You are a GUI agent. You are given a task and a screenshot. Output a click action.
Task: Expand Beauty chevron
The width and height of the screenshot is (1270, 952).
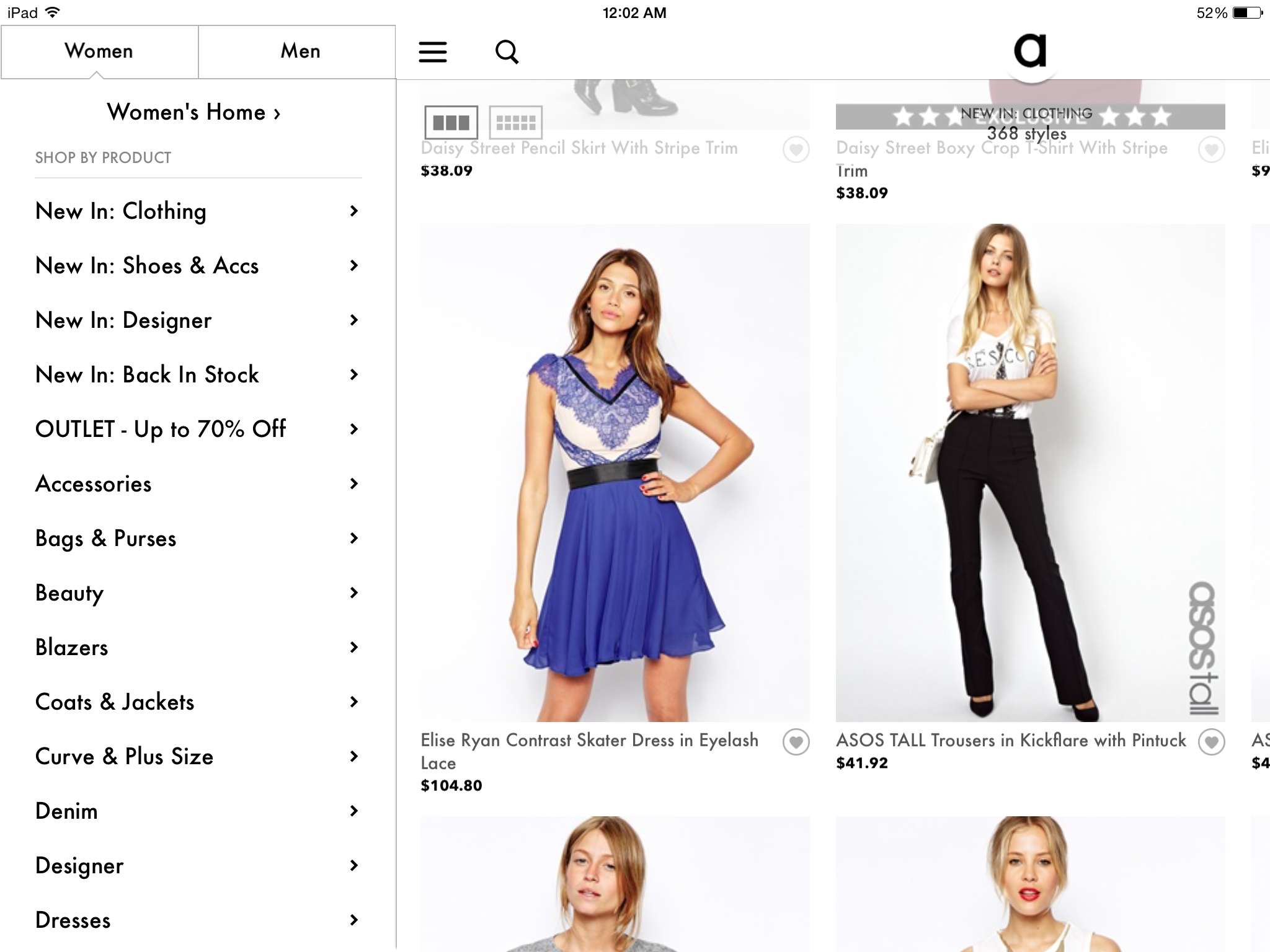click(354, 593)
